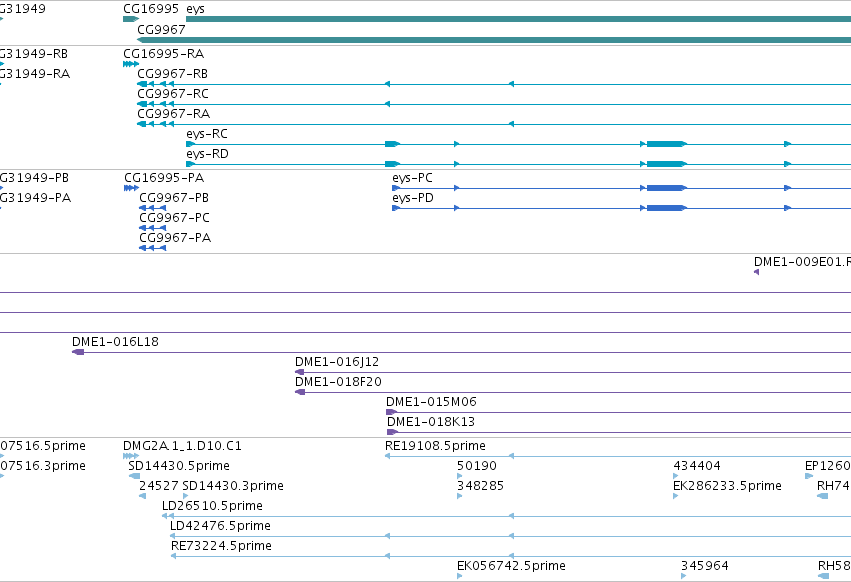This screenshot has height=582, width=851.
Task: Select the DME1-018K13 clone label
Action: (x=430, y=422)
